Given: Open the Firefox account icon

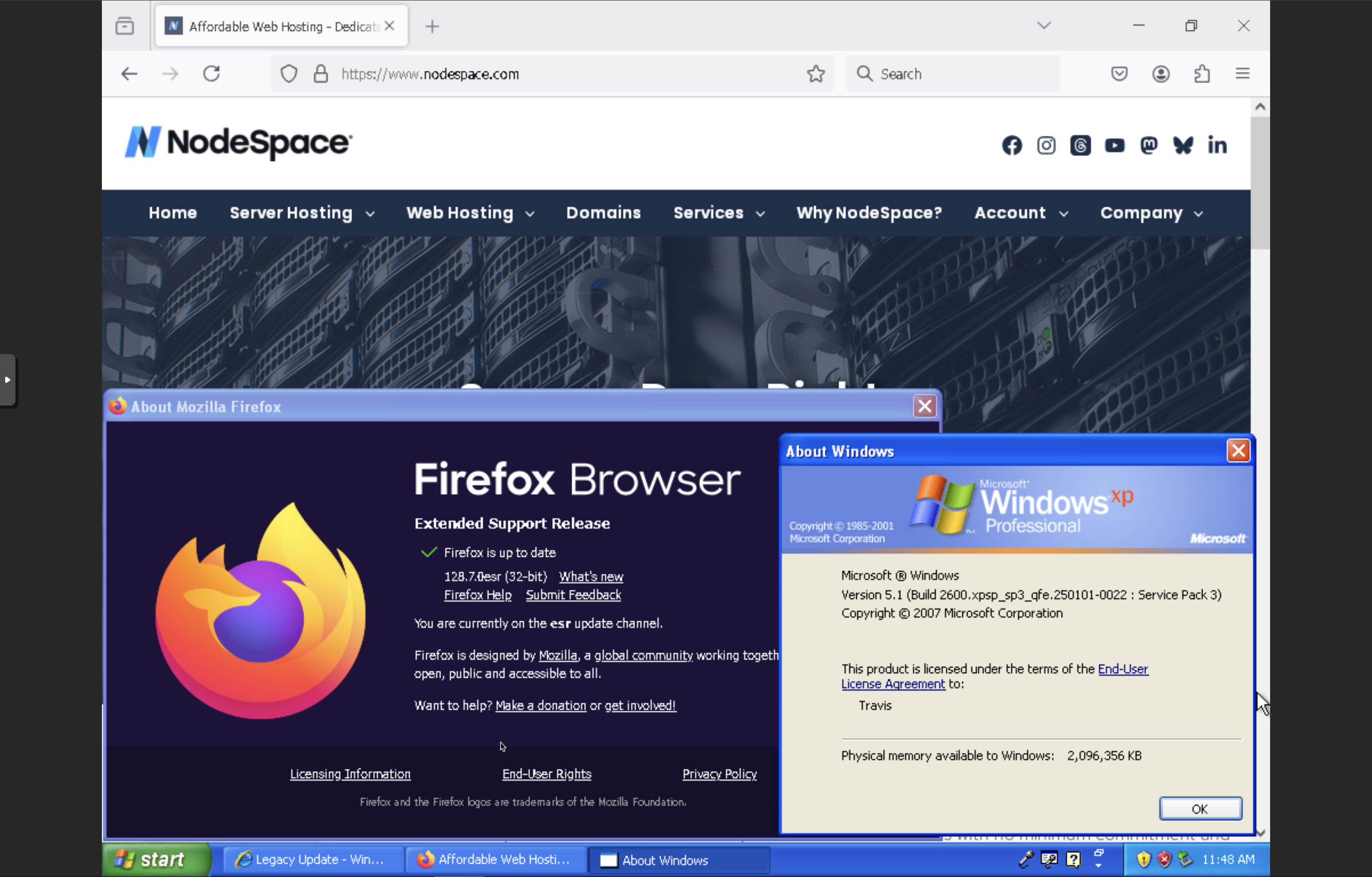Looking at the screenshot, I should (x=1160, y=74).
